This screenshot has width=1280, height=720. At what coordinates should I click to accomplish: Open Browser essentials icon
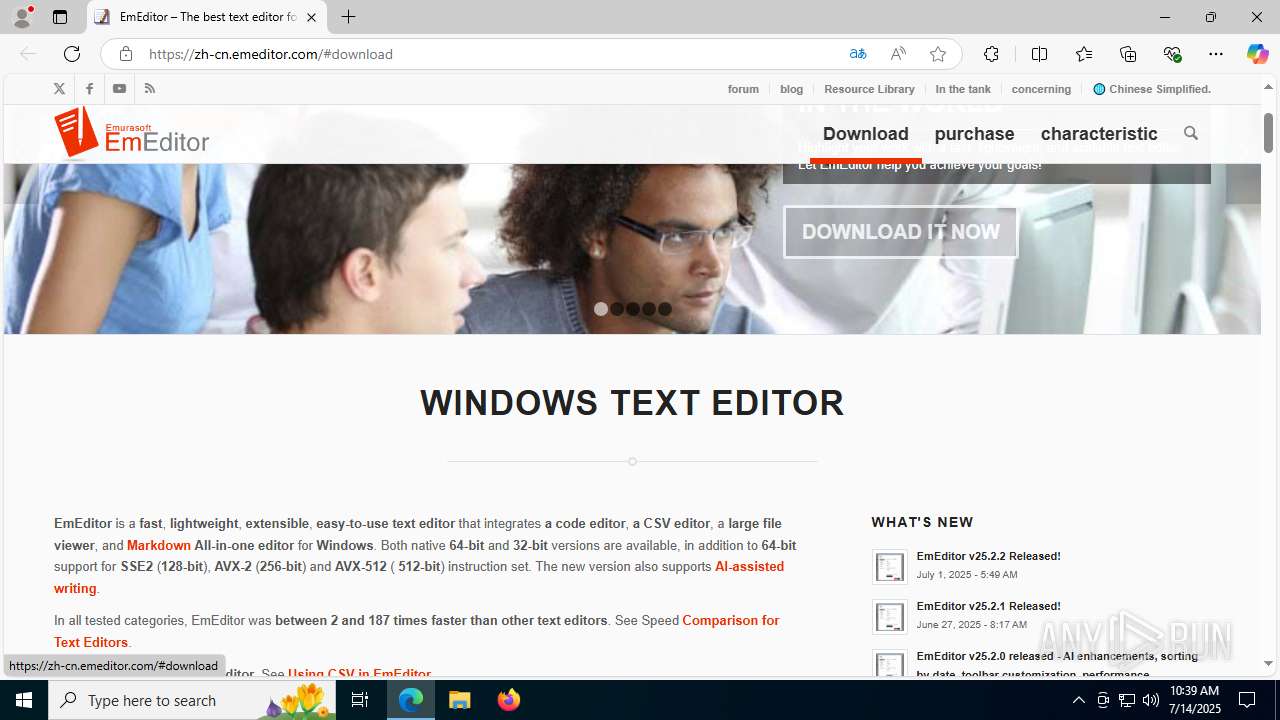1172,54
